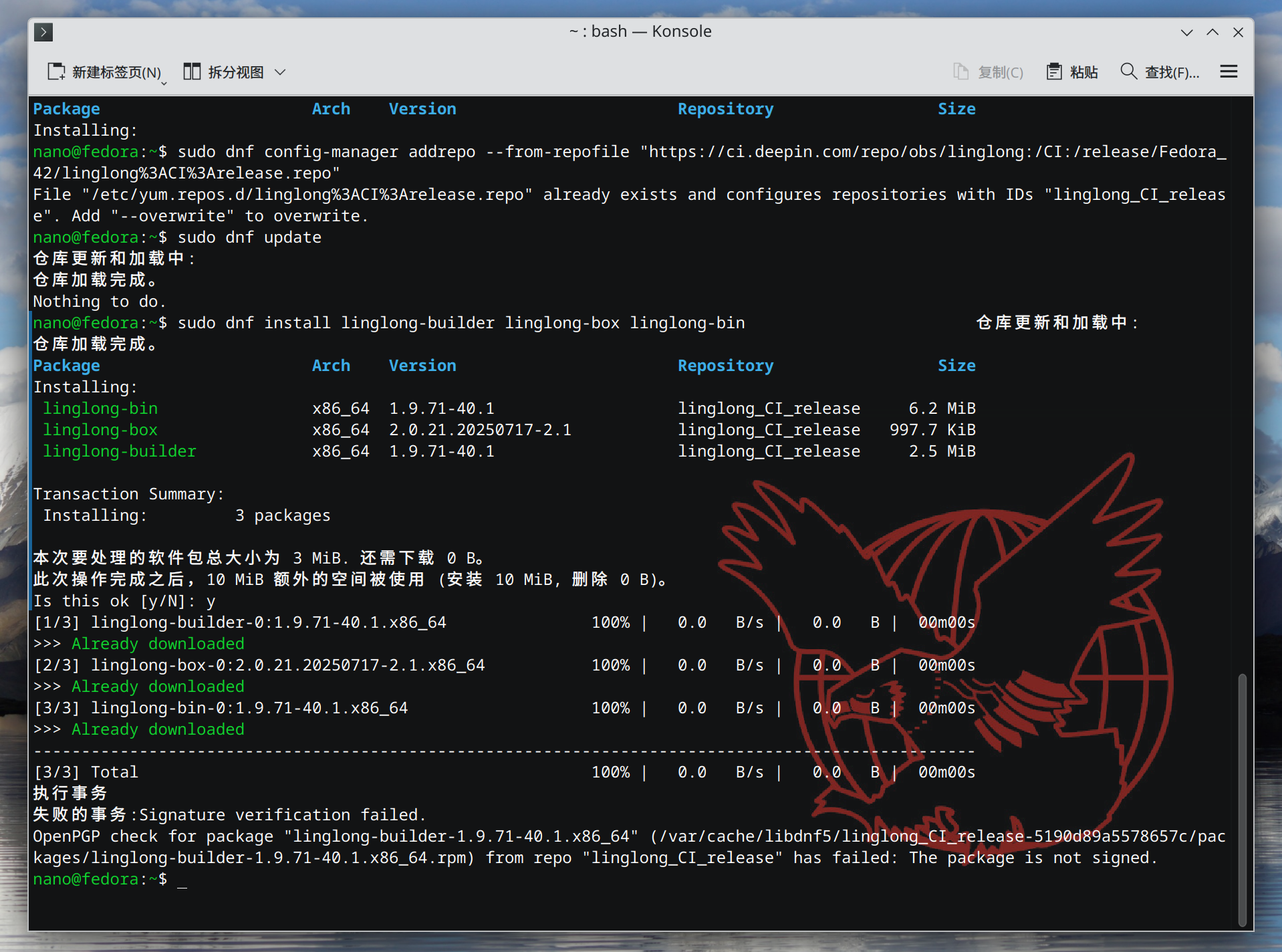Screen dimensions: 1282x952
Task: Click the 'Transaction Summary:' line
Action: tap(129, 494)
